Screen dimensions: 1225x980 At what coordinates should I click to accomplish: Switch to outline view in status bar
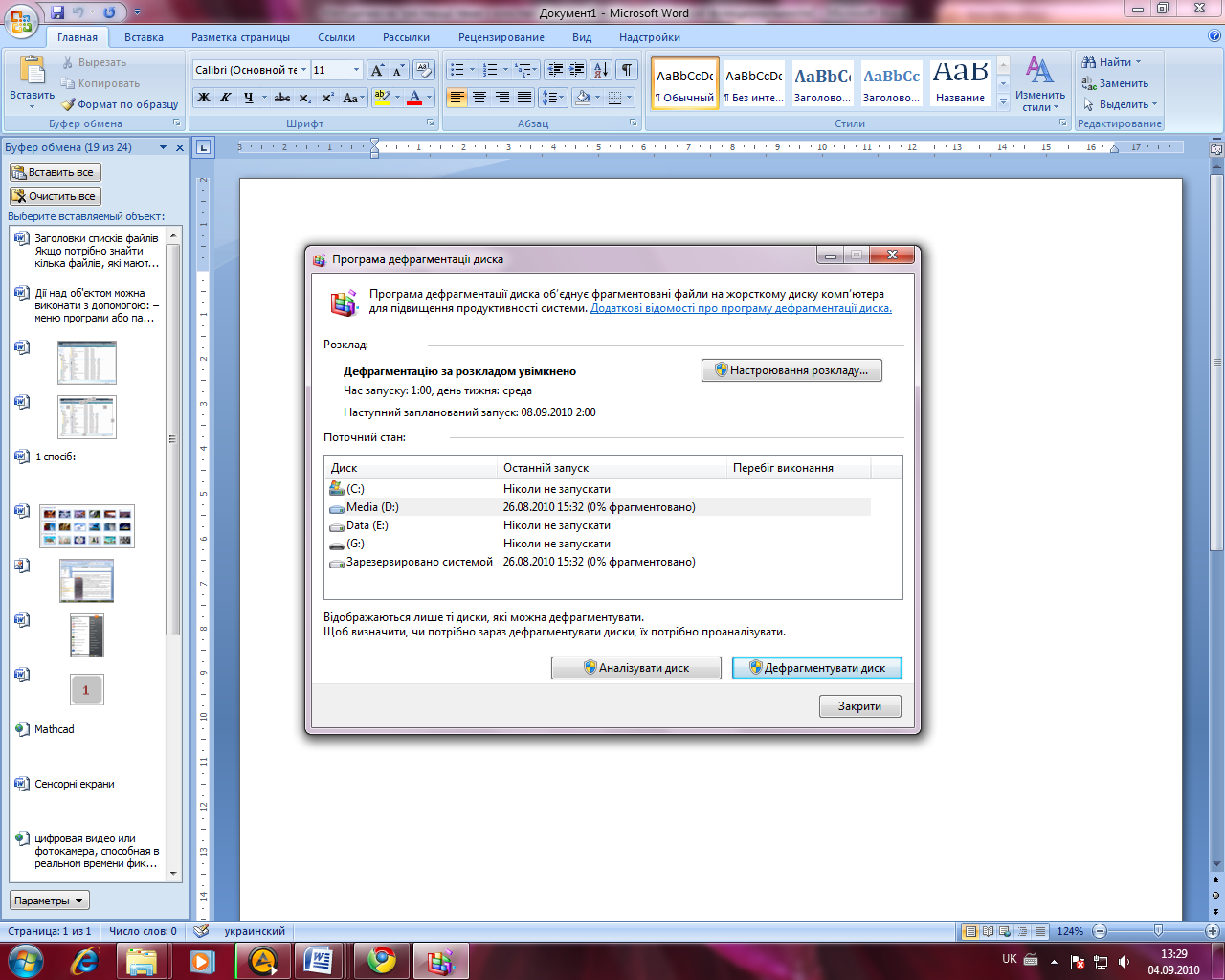(1022, 931)
